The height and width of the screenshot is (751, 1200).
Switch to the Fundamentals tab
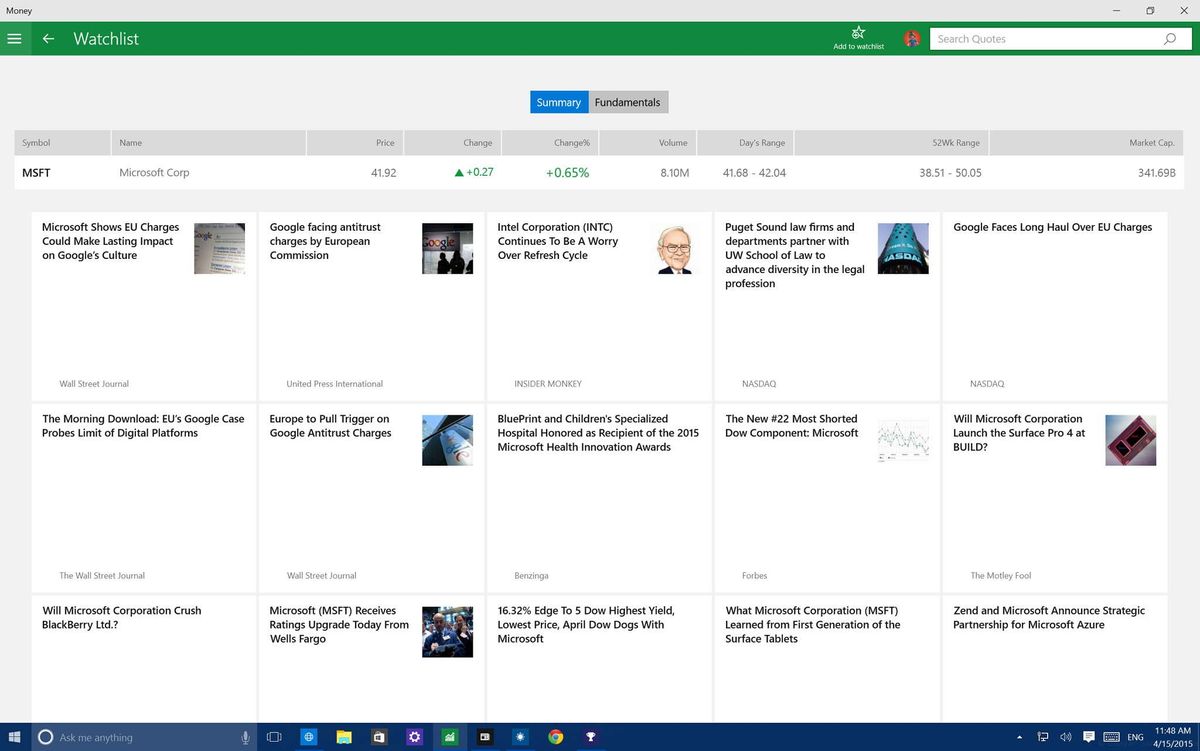627,101
